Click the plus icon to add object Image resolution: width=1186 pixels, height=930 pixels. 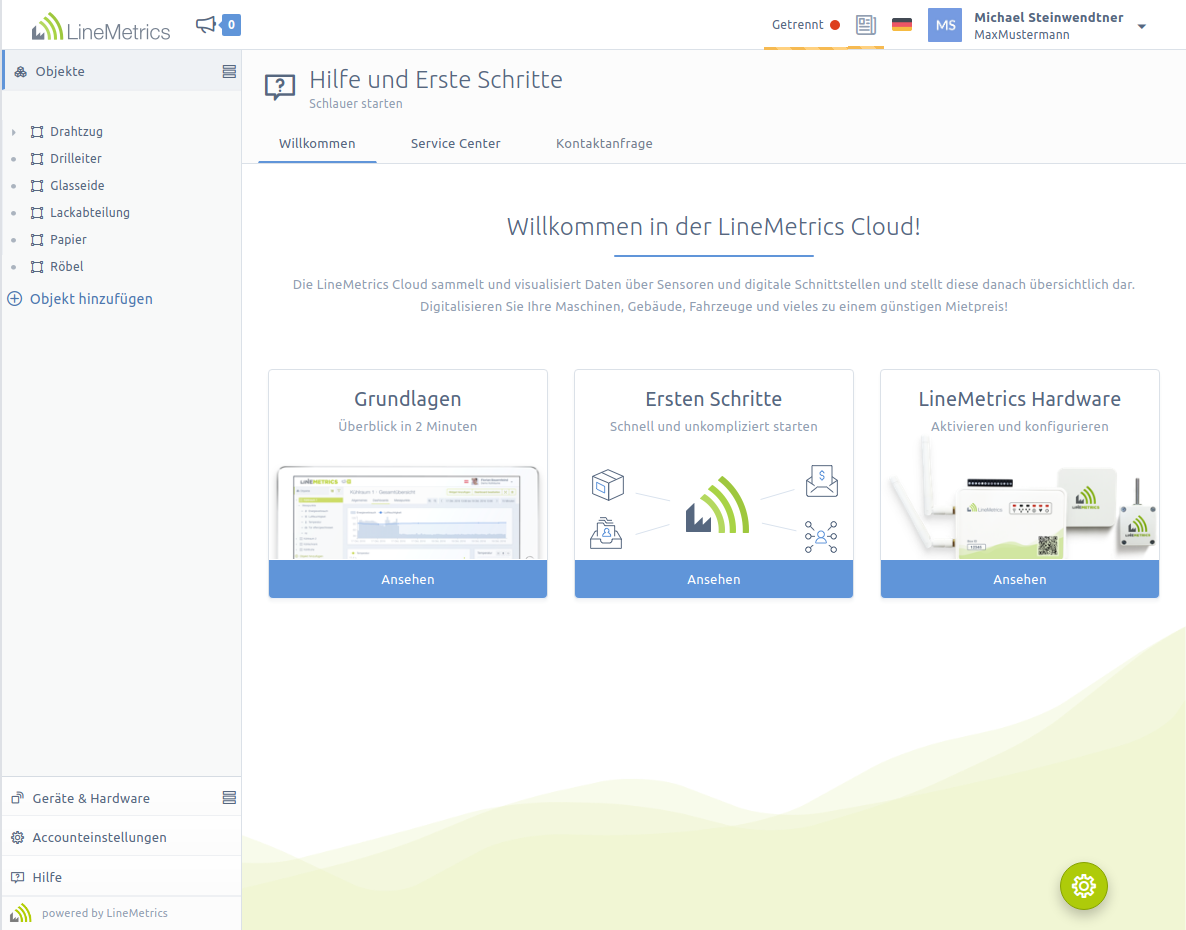(14, 299)
